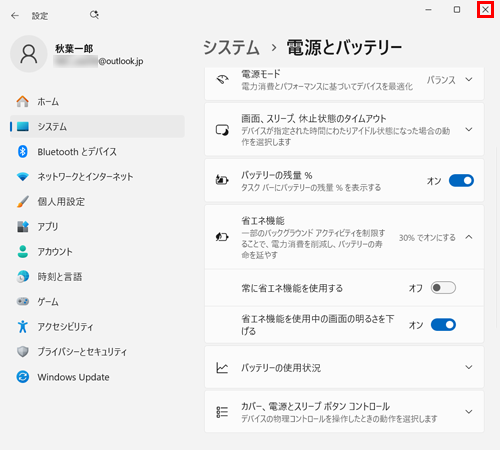Click the 省エネ機能 battery leaf icon
This screenshot has height=450, width=500.
point(222,237)
